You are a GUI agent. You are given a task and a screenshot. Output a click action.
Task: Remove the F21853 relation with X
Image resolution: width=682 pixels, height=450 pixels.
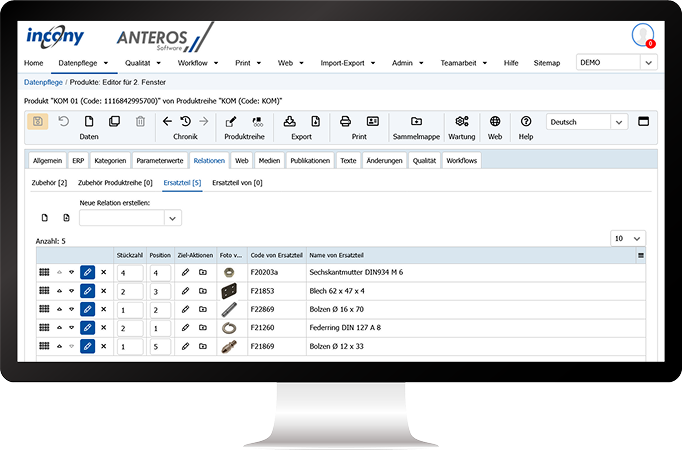(x=104, y=291)
